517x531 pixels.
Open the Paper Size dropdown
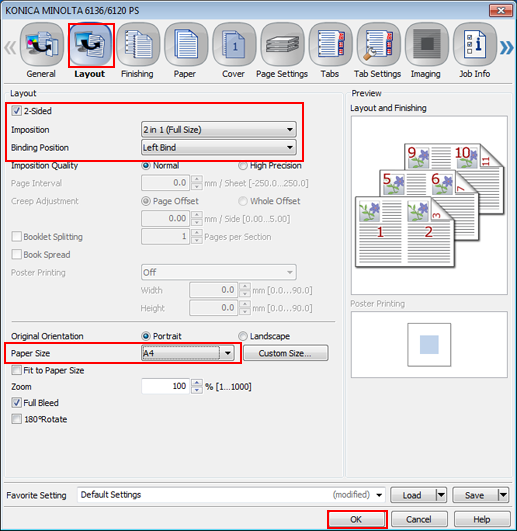click(x=188, y=353)
